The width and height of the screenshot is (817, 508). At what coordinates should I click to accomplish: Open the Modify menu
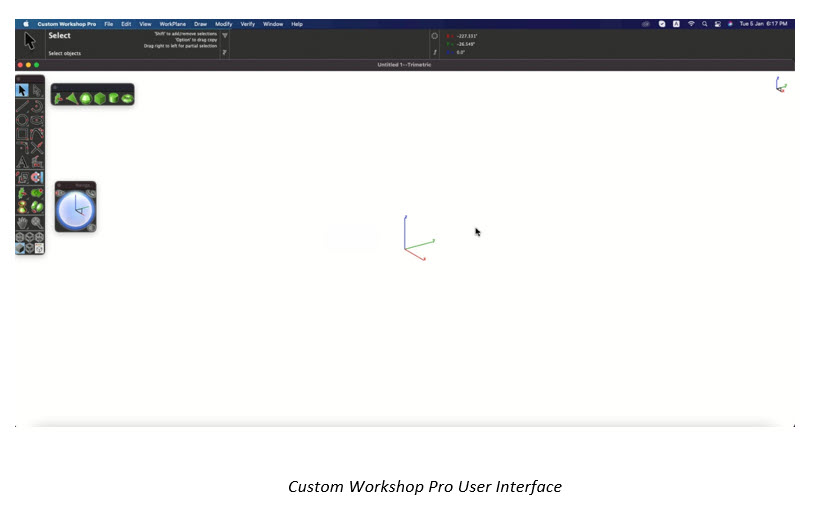pyautogui.click(x=224, y=24)
